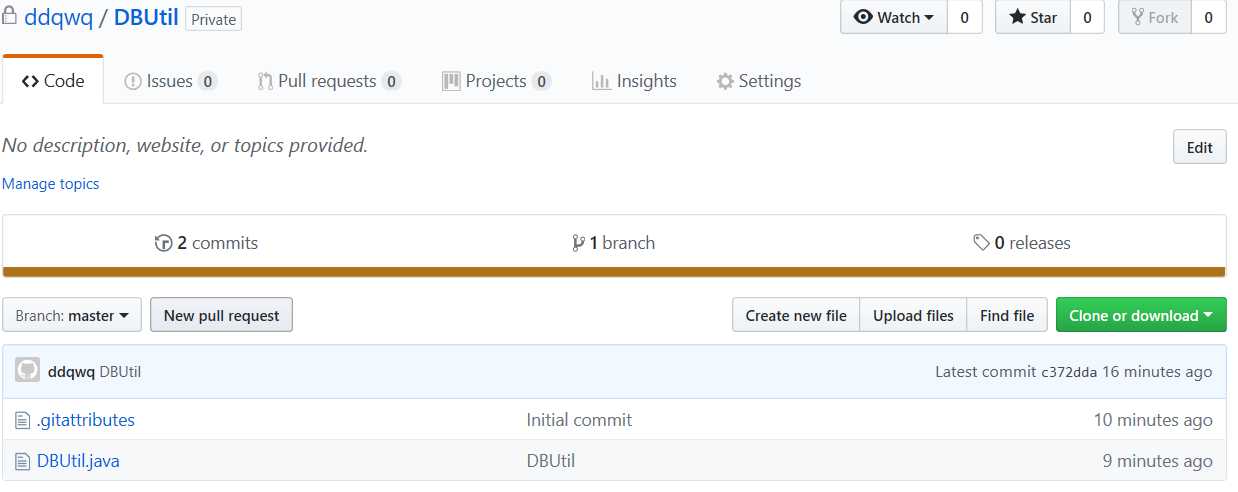Open the Projects tab
The width and height of the screenshot is (1238, 492).
point(496,81)
